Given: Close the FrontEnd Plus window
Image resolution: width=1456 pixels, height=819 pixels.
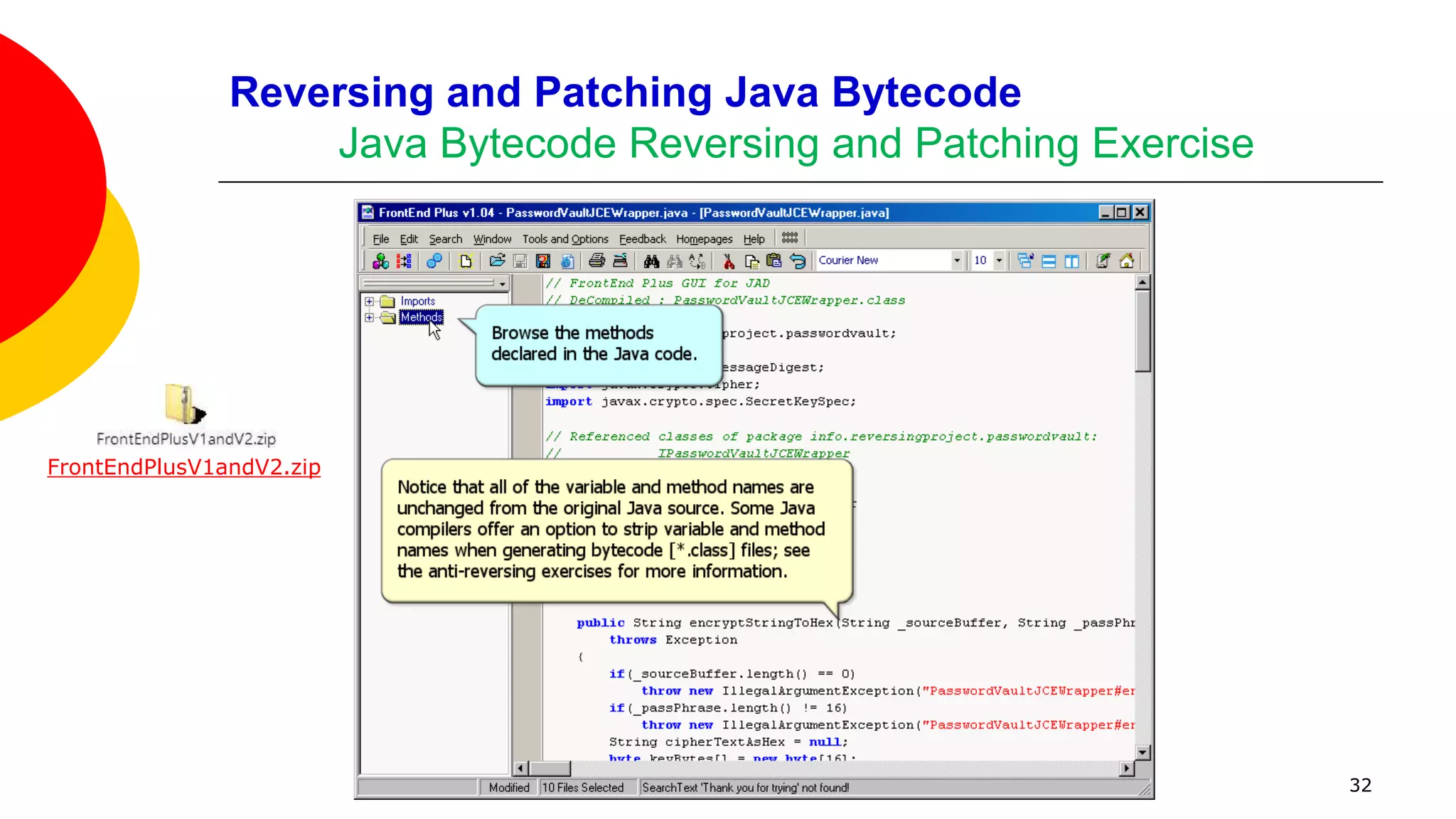Looking at the screenshot, I should (x=1140, y=213).
